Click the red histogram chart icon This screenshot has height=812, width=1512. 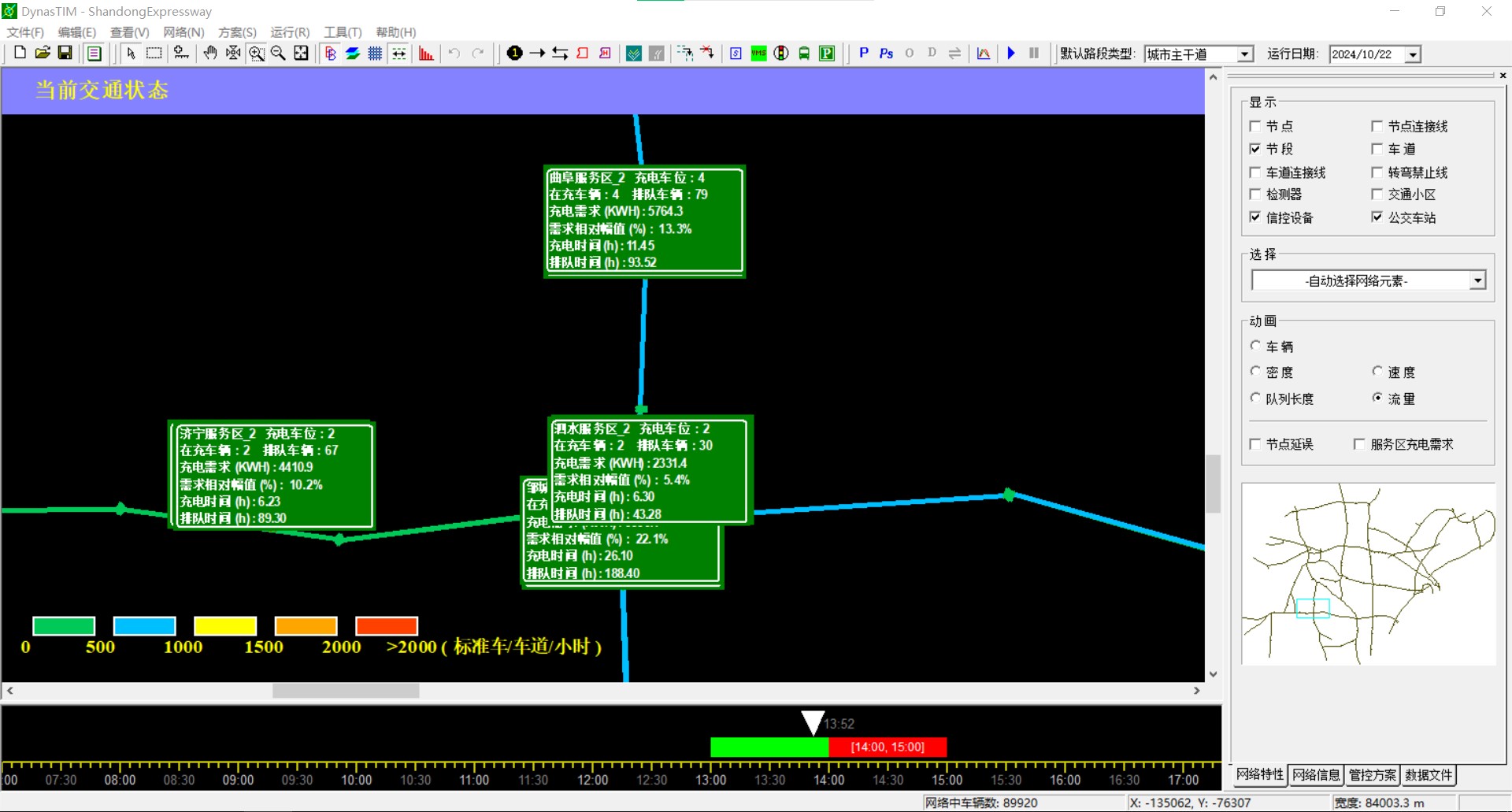[x=426, y=54]
